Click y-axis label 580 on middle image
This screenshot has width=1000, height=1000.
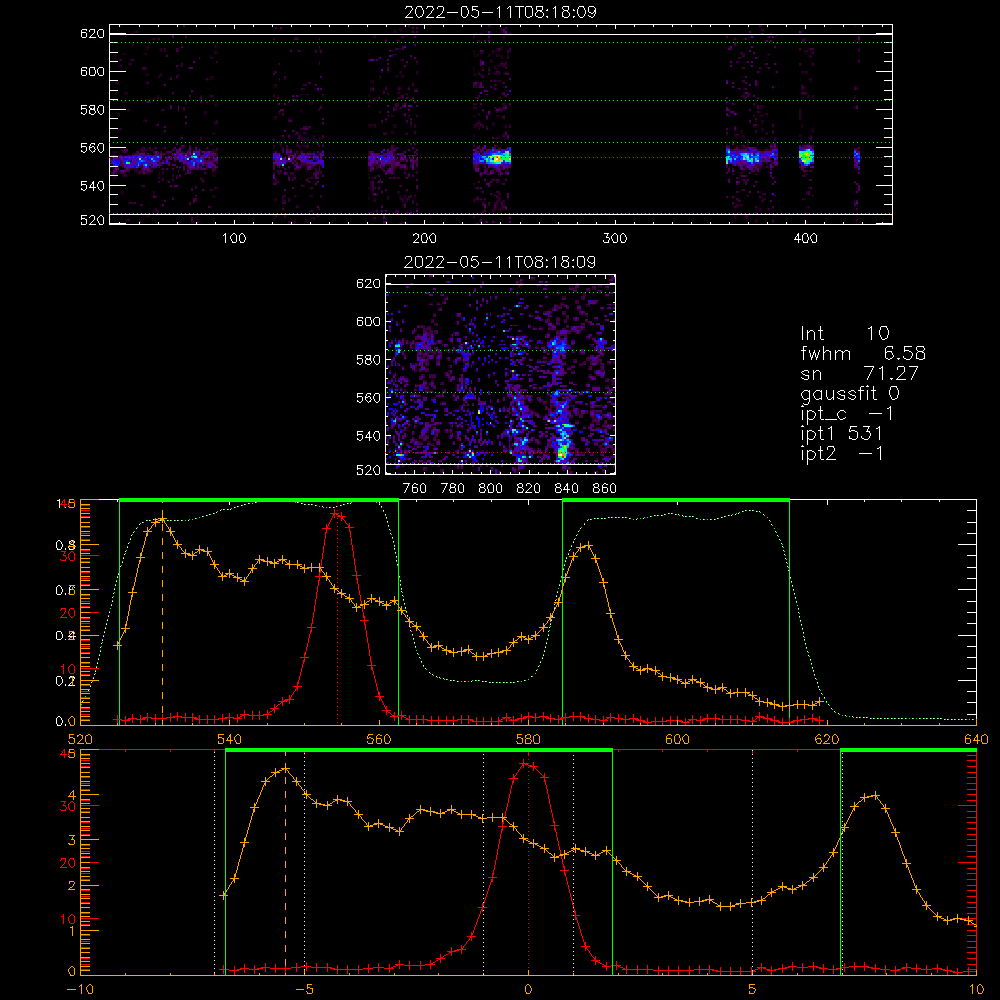point(368,360)
